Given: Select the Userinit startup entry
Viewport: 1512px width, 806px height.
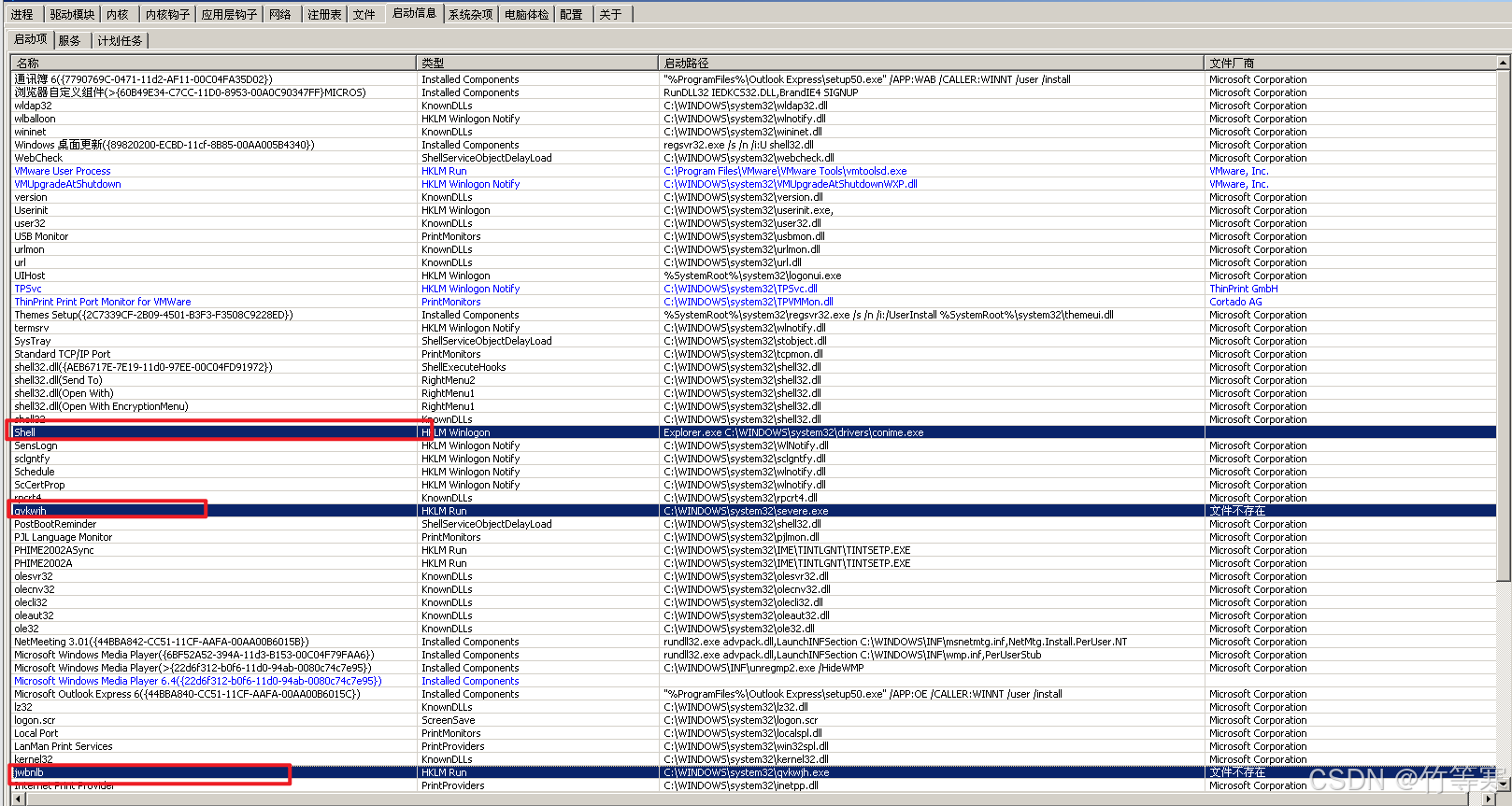Looking at the screenshot, I should tap(31, 210).
